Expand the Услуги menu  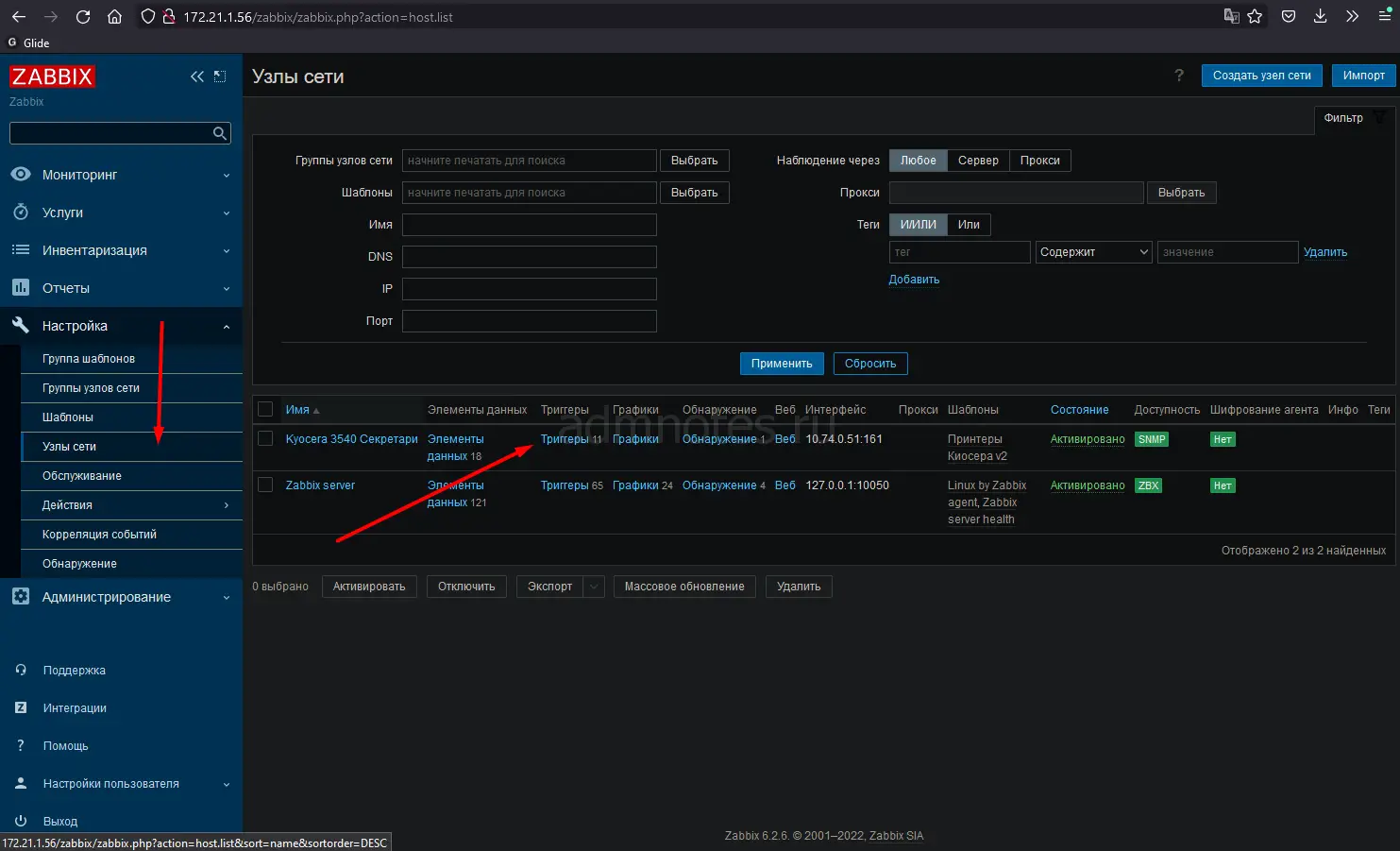pyautogui.click(x=227, y=213)
